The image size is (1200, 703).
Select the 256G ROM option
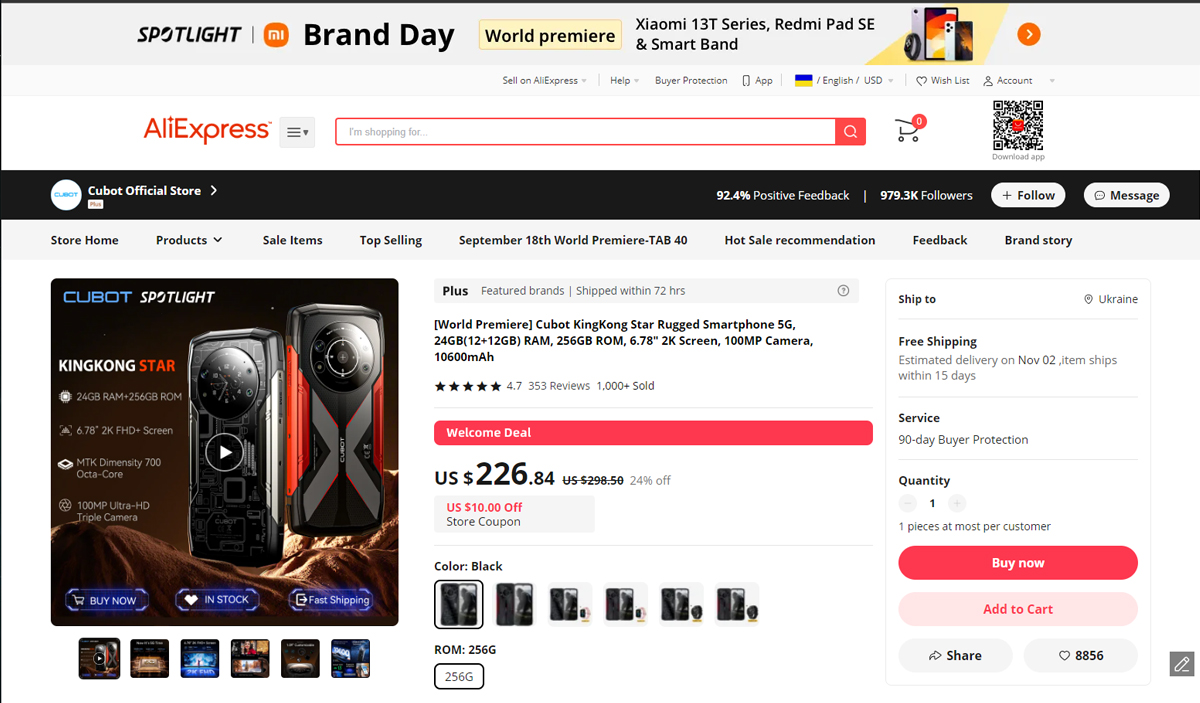459,677
